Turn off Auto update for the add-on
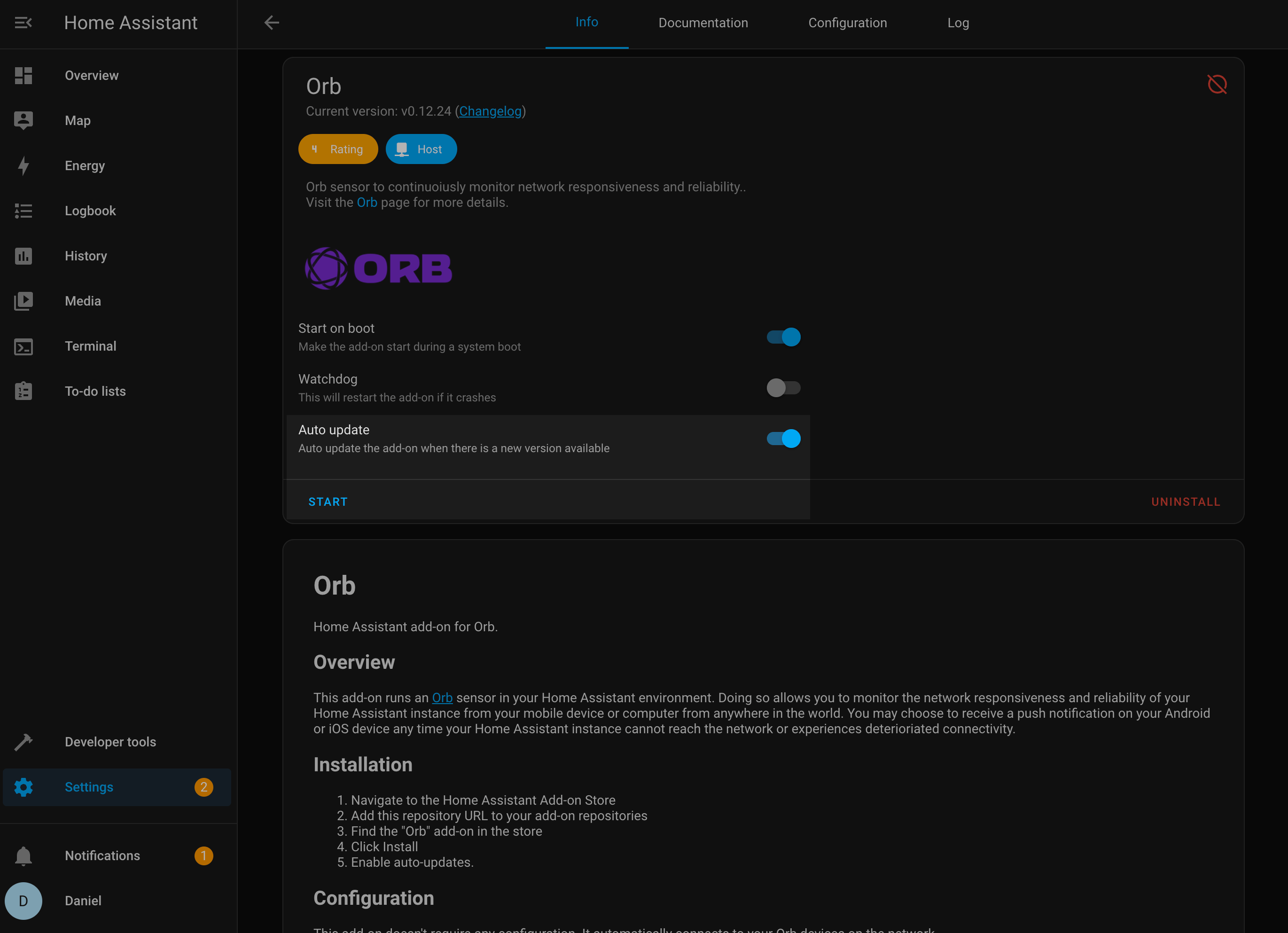 point(784,438)
